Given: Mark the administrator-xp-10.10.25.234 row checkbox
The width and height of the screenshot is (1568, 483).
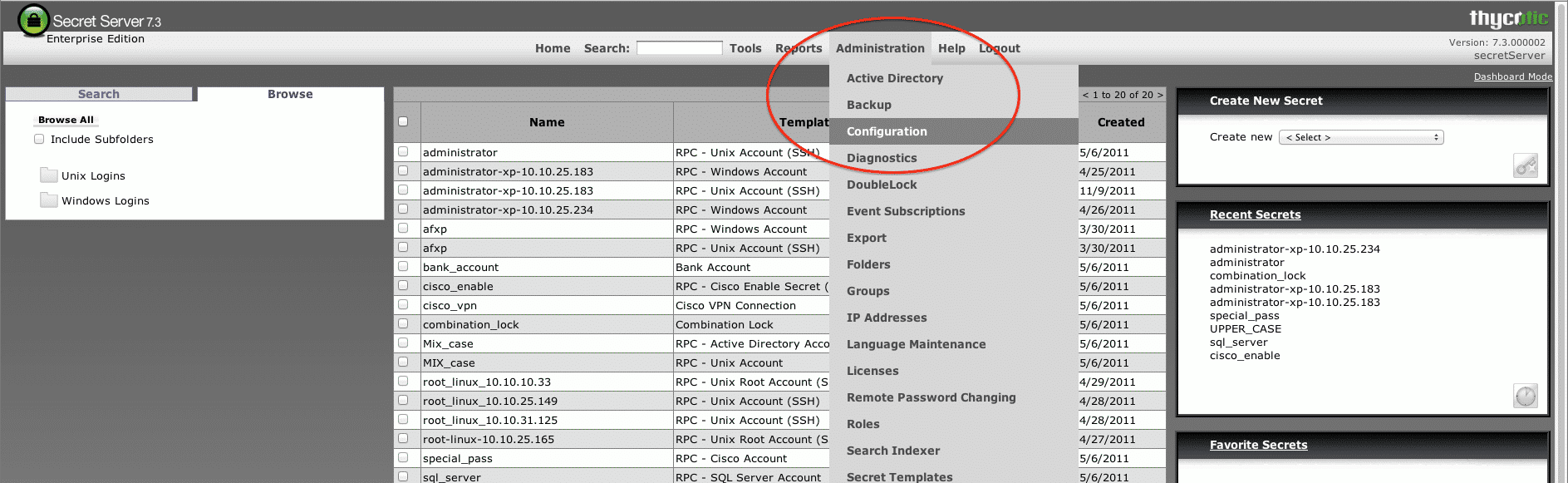Looking at the screenshot, I should pos(403,209).
